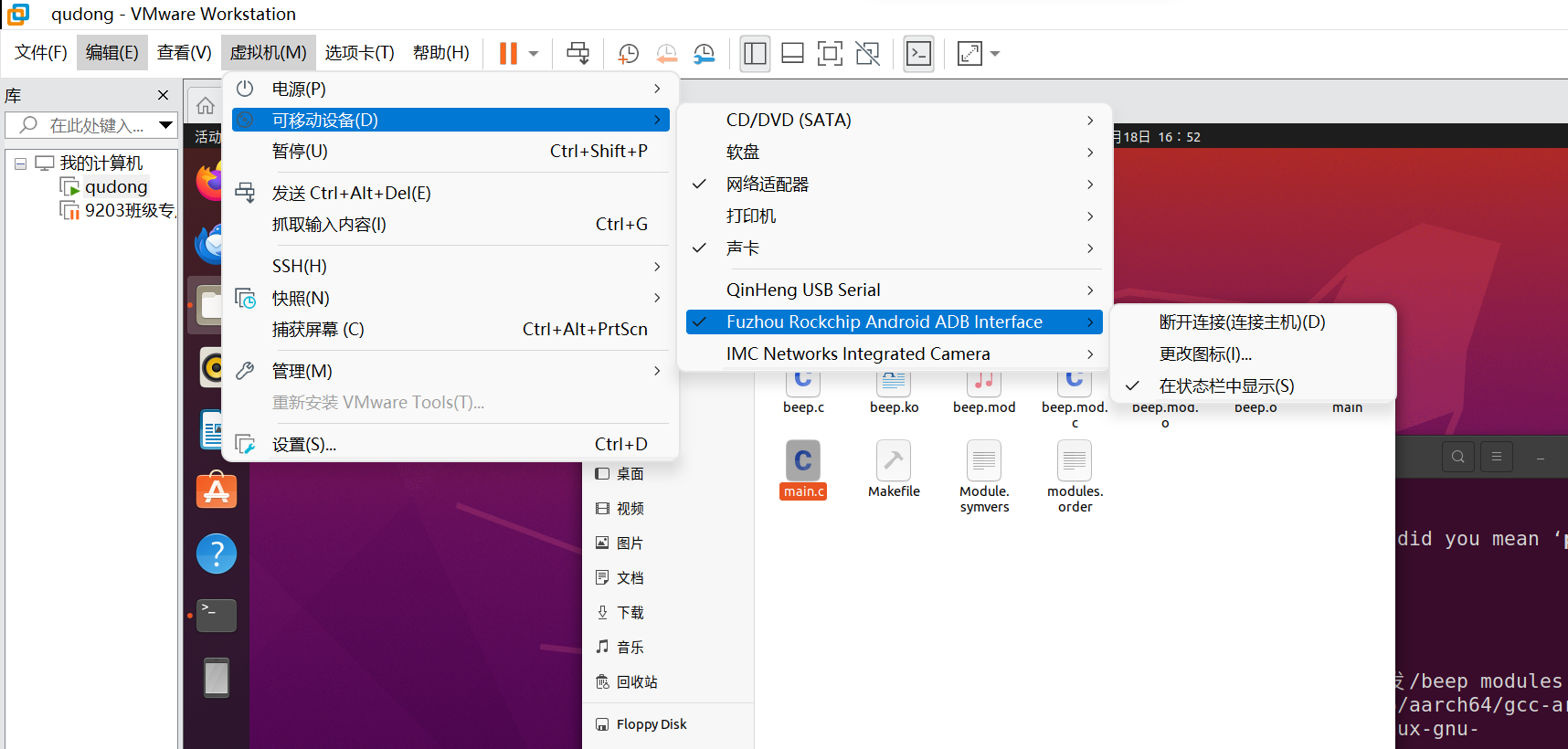The image size is (1568, 749).
Task: Open the library search dropdown arrow
Action: point(165,125)
